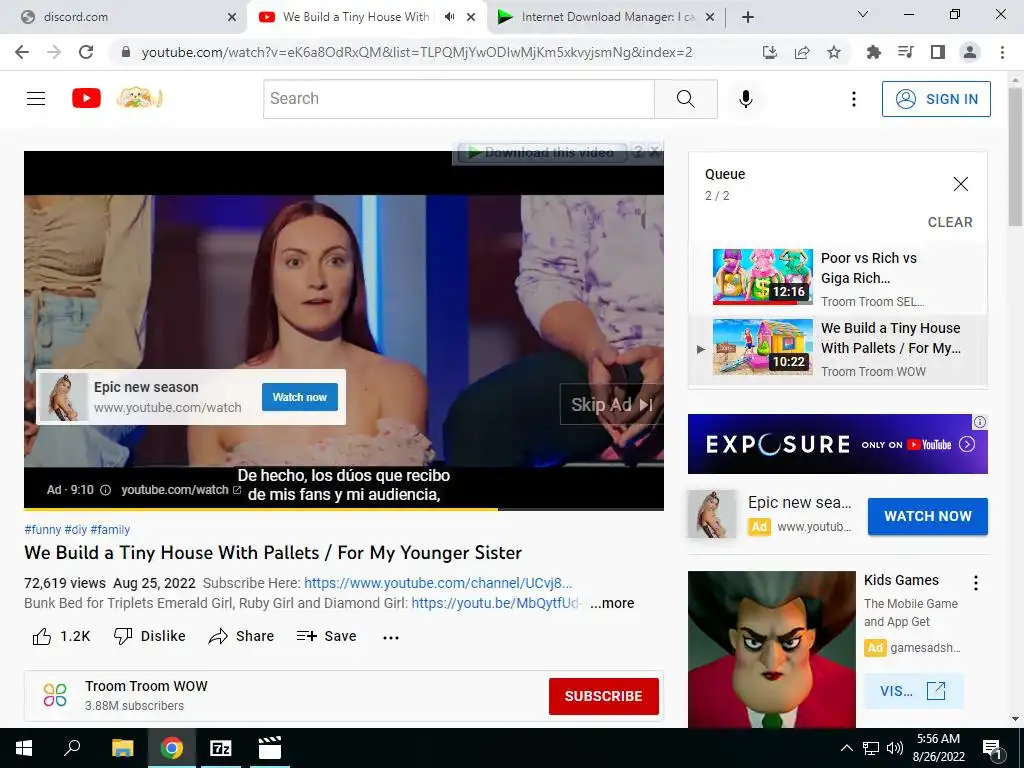Open the Windows Start menu
Viewport: 1024px width, 768px height.
(24, 748)
